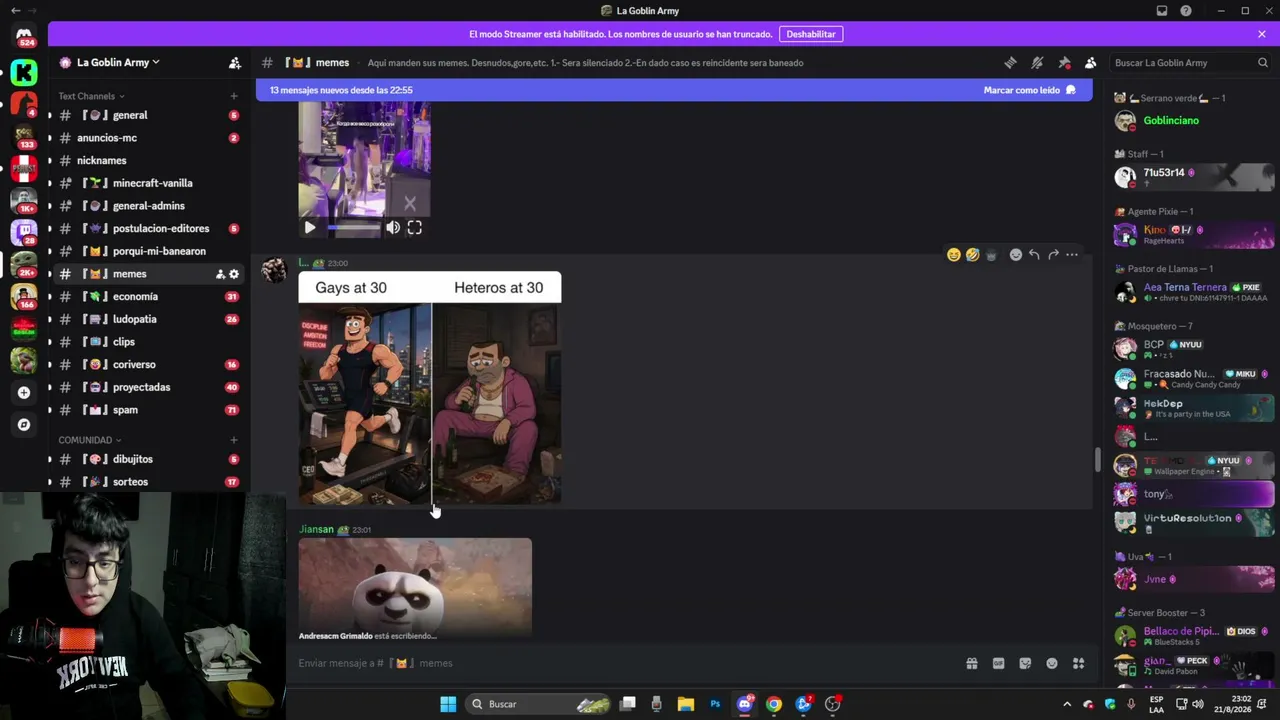Open the general-admins channel
The height and width of the screenshot is (720, 1280).
[x=149, y=206]
